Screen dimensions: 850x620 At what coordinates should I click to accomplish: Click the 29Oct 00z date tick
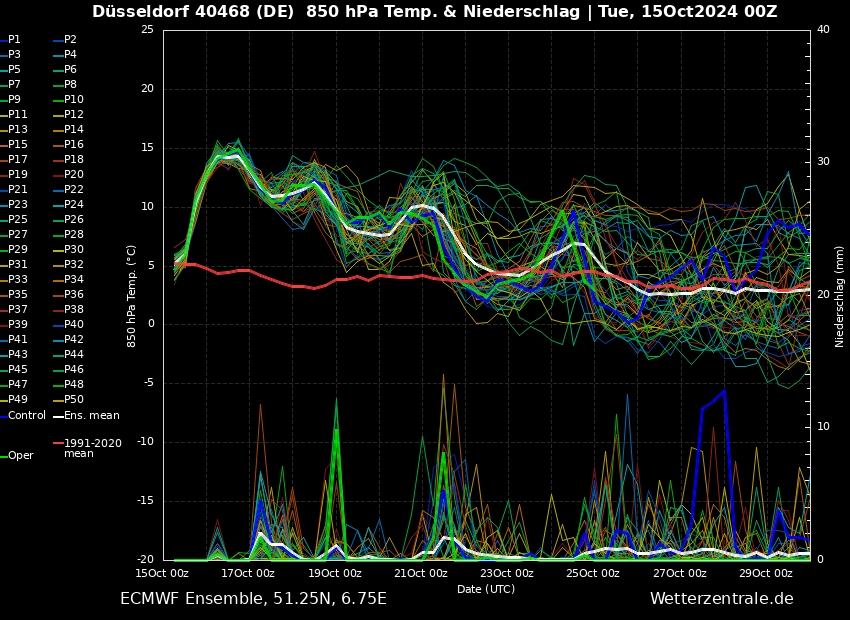click(766, 573)
